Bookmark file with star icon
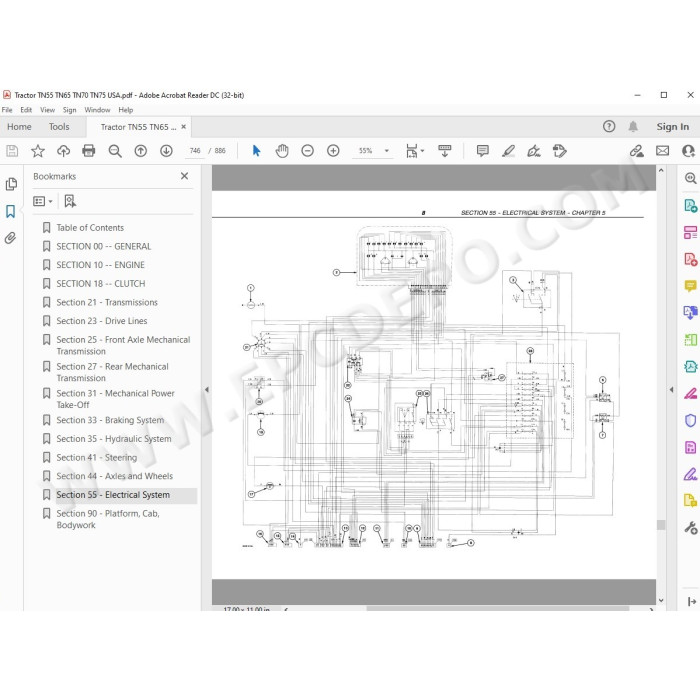Screen dimensions: 700x700 pos(38,151)
